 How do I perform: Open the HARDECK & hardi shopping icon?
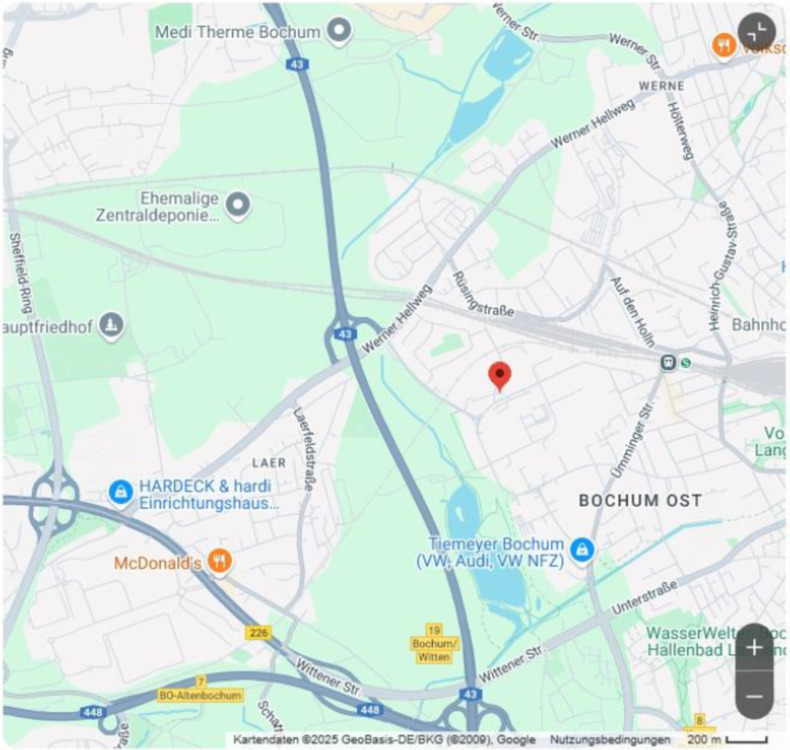121,493
